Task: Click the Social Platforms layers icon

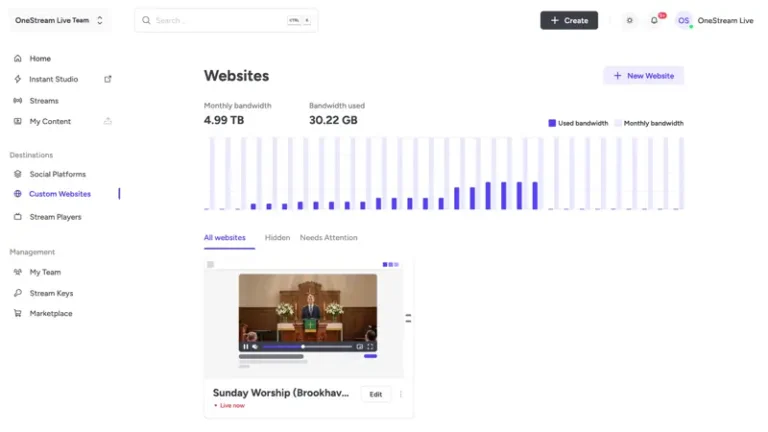Action: click(18, 174)
